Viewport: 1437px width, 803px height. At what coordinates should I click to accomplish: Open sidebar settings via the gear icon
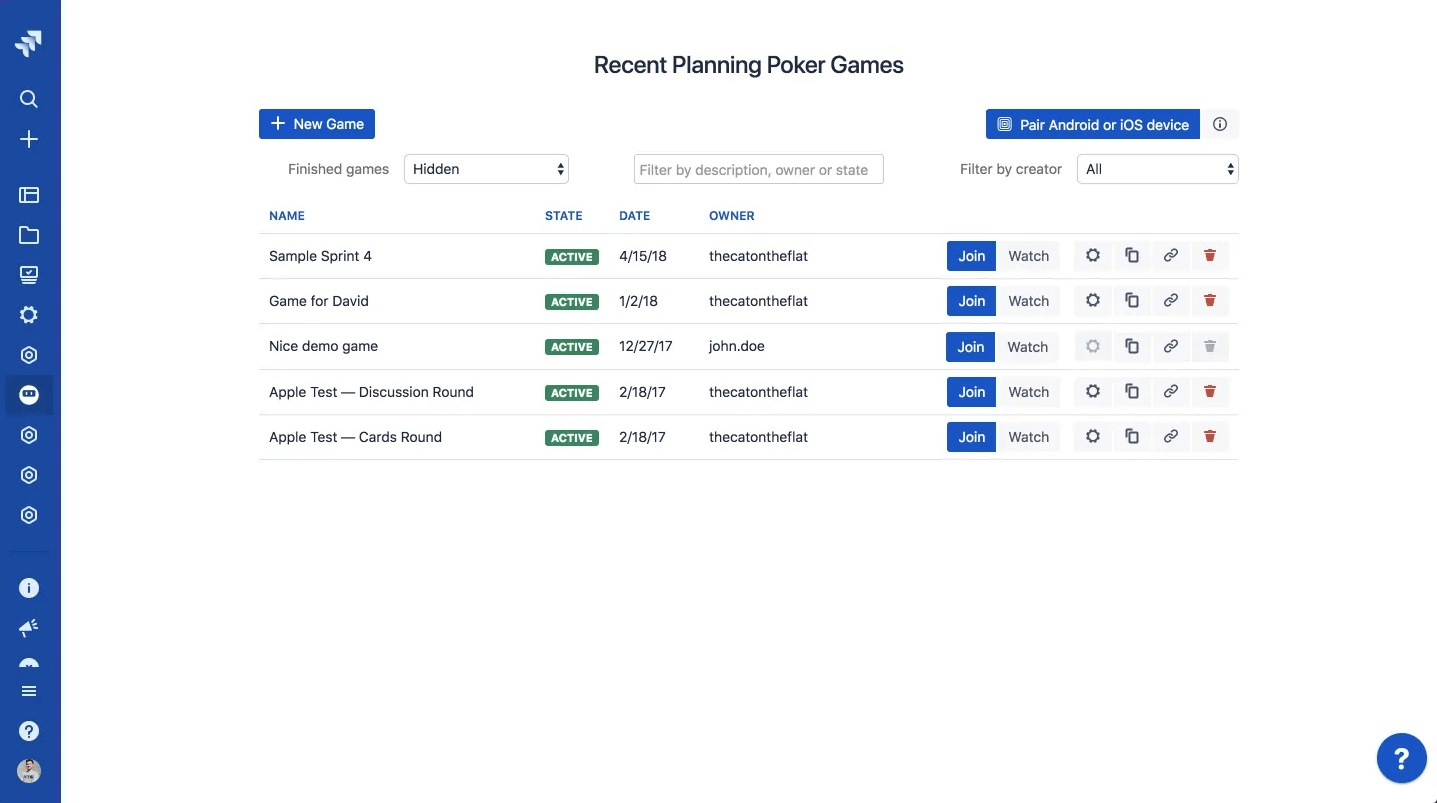29,314
